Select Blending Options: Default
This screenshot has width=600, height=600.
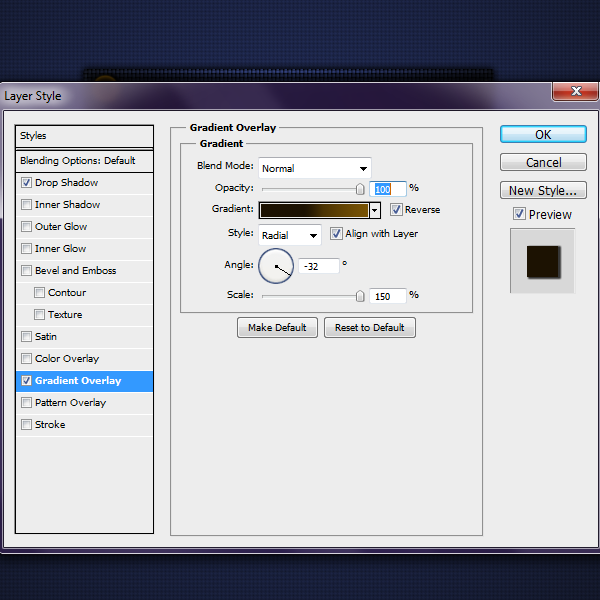pyautogui.click(x=84, y=161)
